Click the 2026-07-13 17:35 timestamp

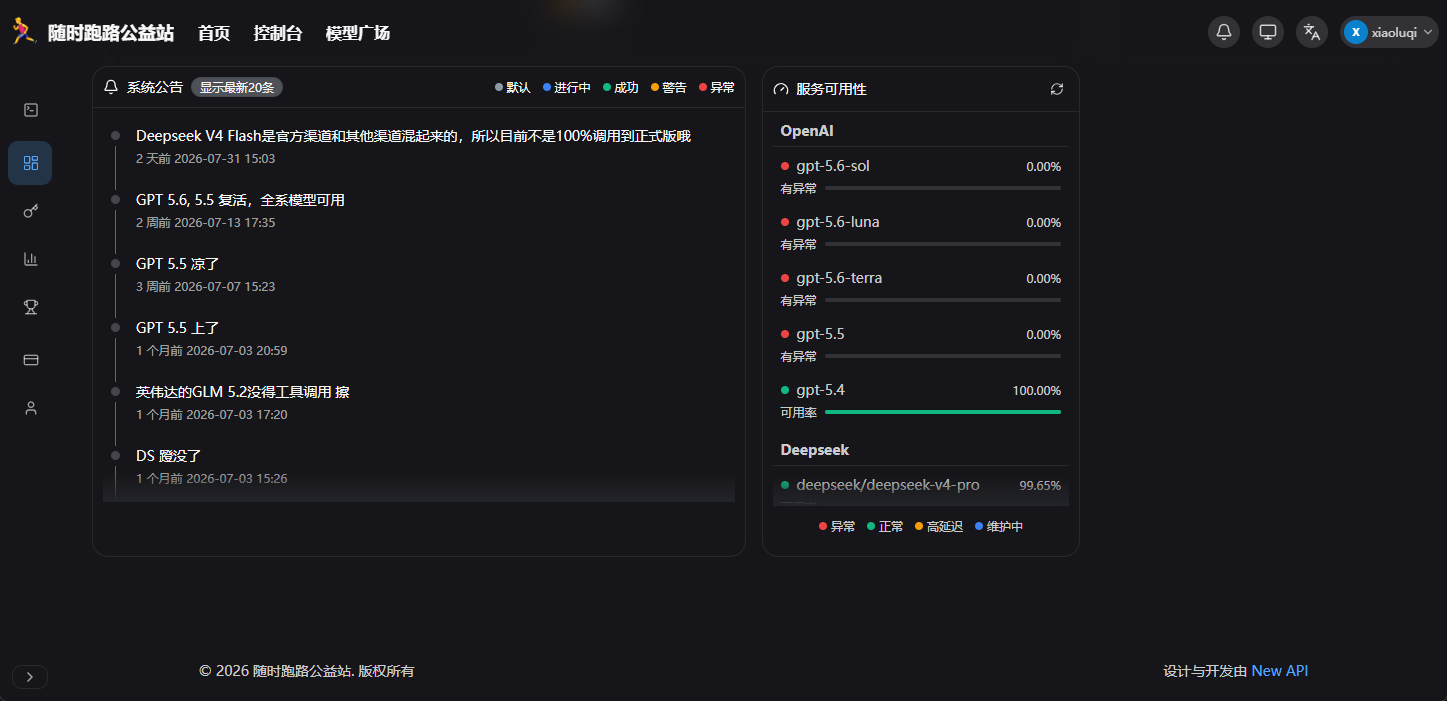pyautogui.click(x=224, y=222)
